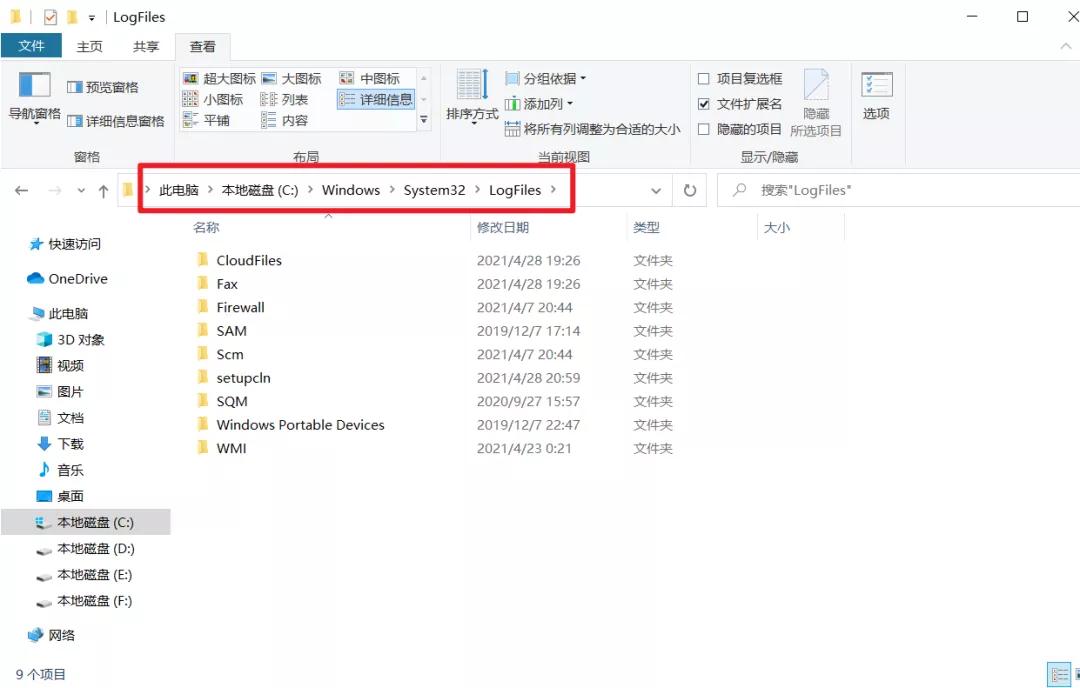Screen dimensions: 1080x688
Task: Open the SQM folder
Action: (x=231, y=401)
